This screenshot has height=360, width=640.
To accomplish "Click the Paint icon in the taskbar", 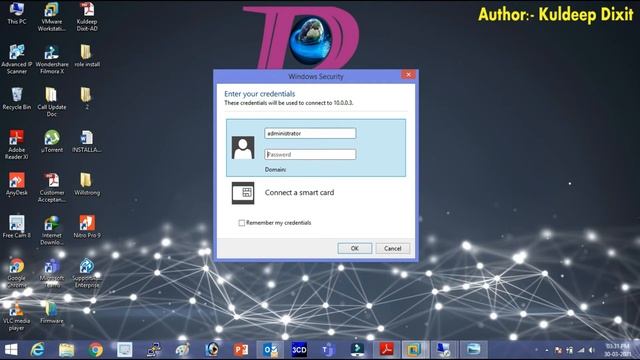I will point(183,350).
